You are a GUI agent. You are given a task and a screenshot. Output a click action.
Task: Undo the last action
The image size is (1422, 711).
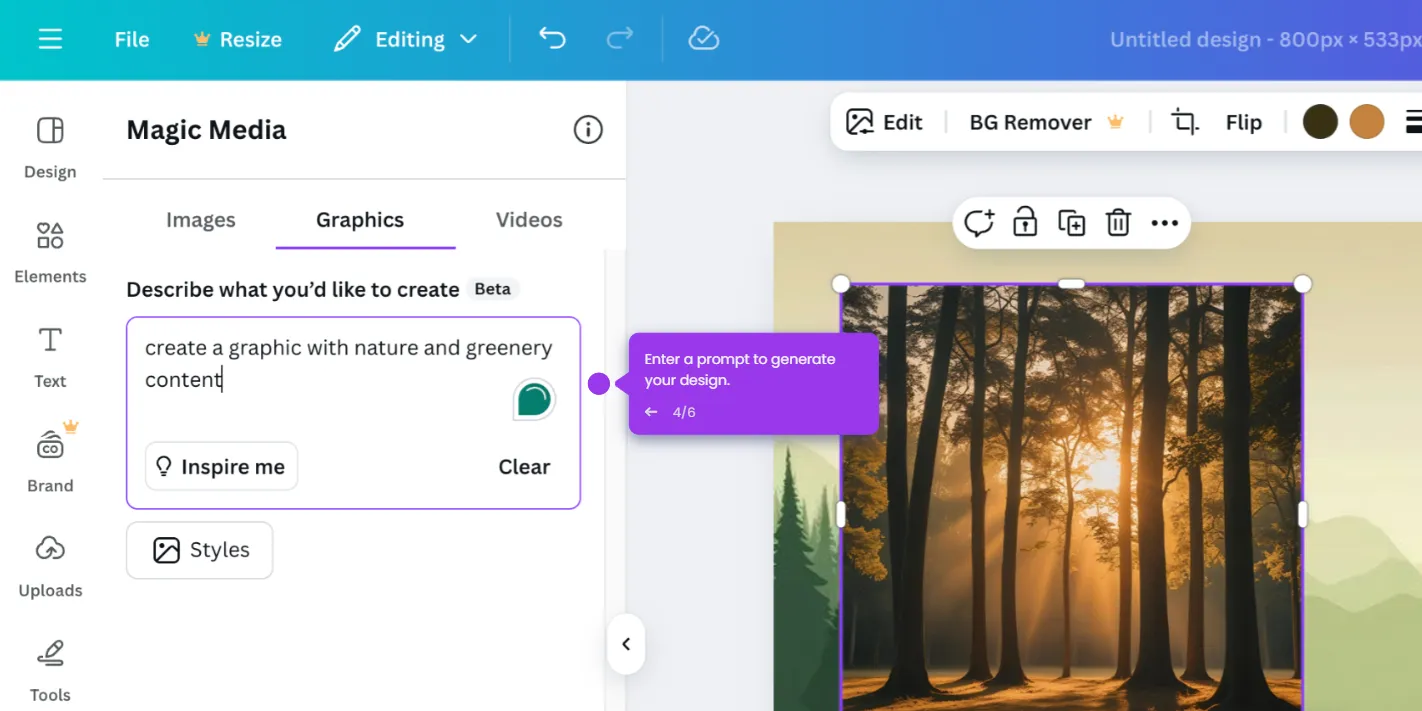tap(551, 38)
